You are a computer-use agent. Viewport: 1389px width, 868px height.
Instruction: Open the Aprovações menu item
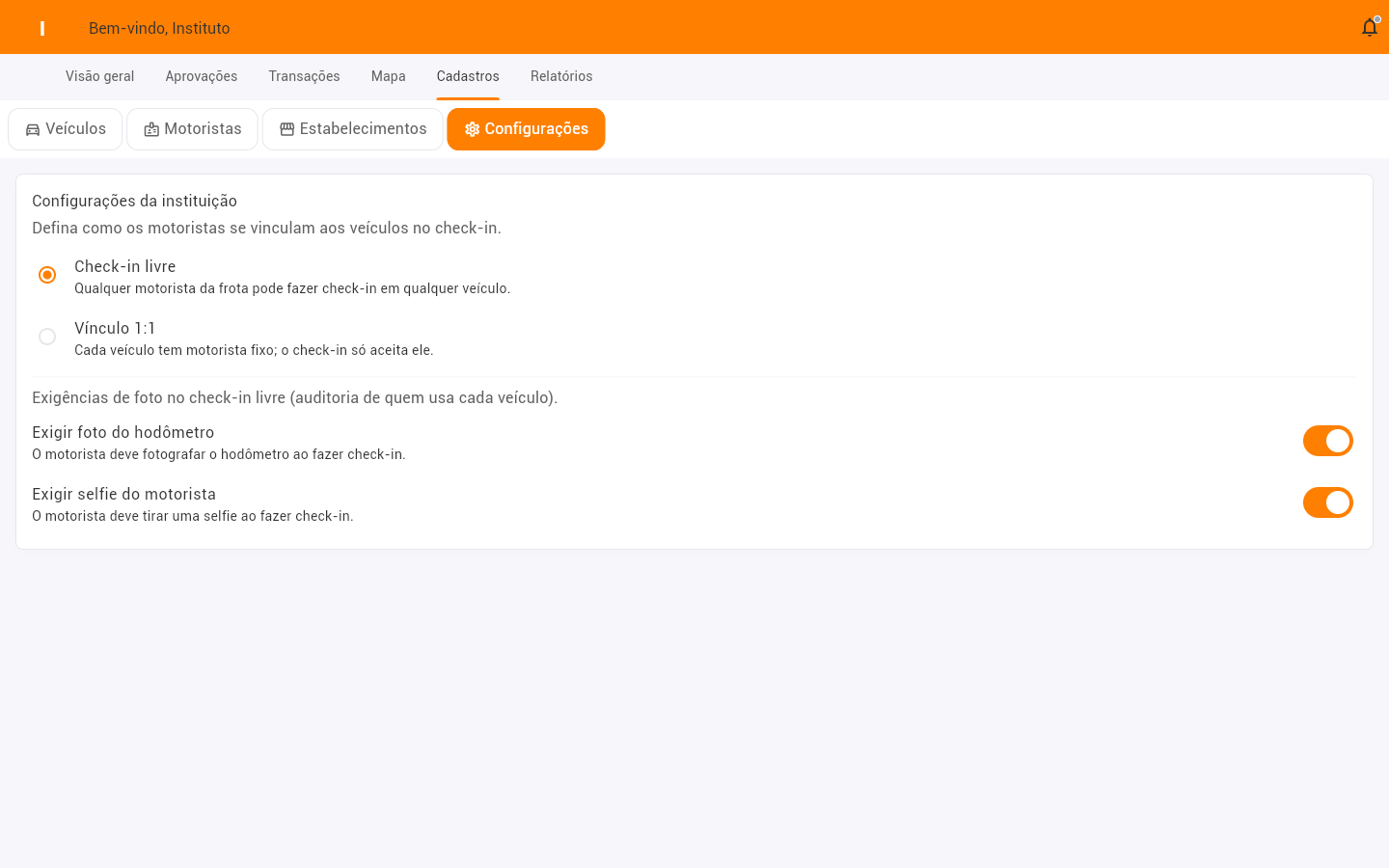(202, 76)
